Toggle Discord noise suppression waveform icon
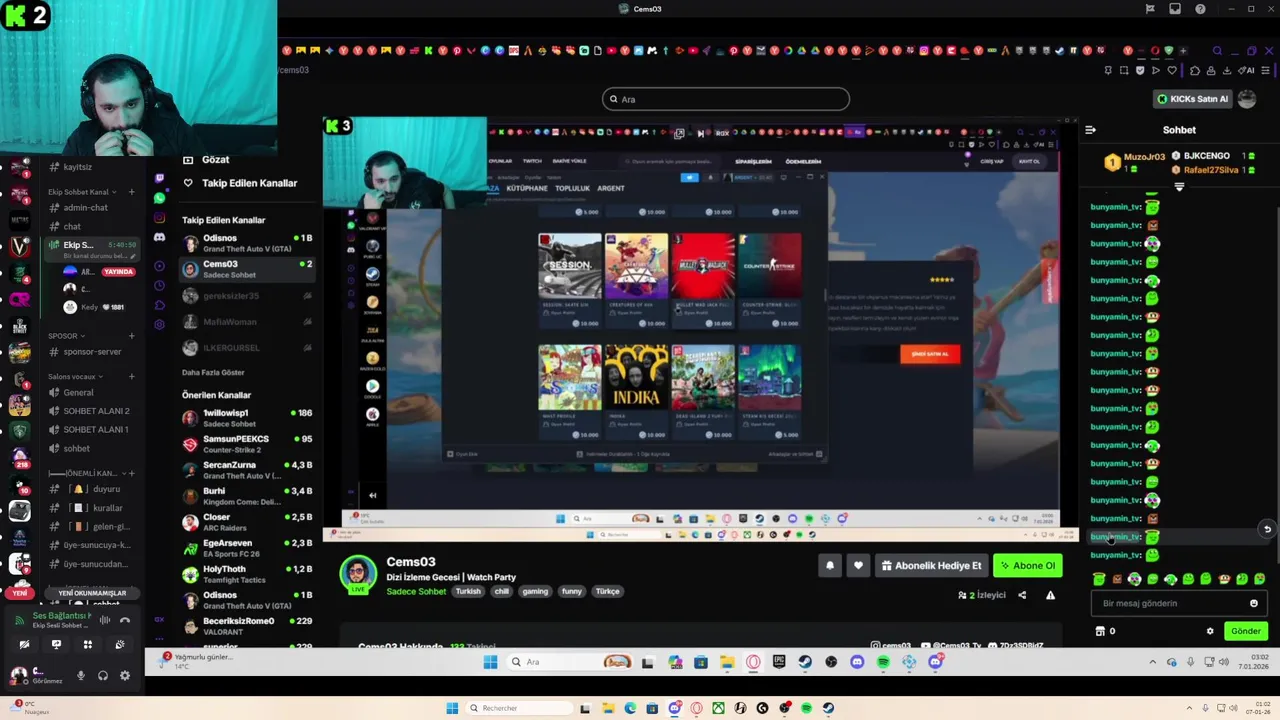The height and width of the screenshot is (720, 1280). coord(104,620)
